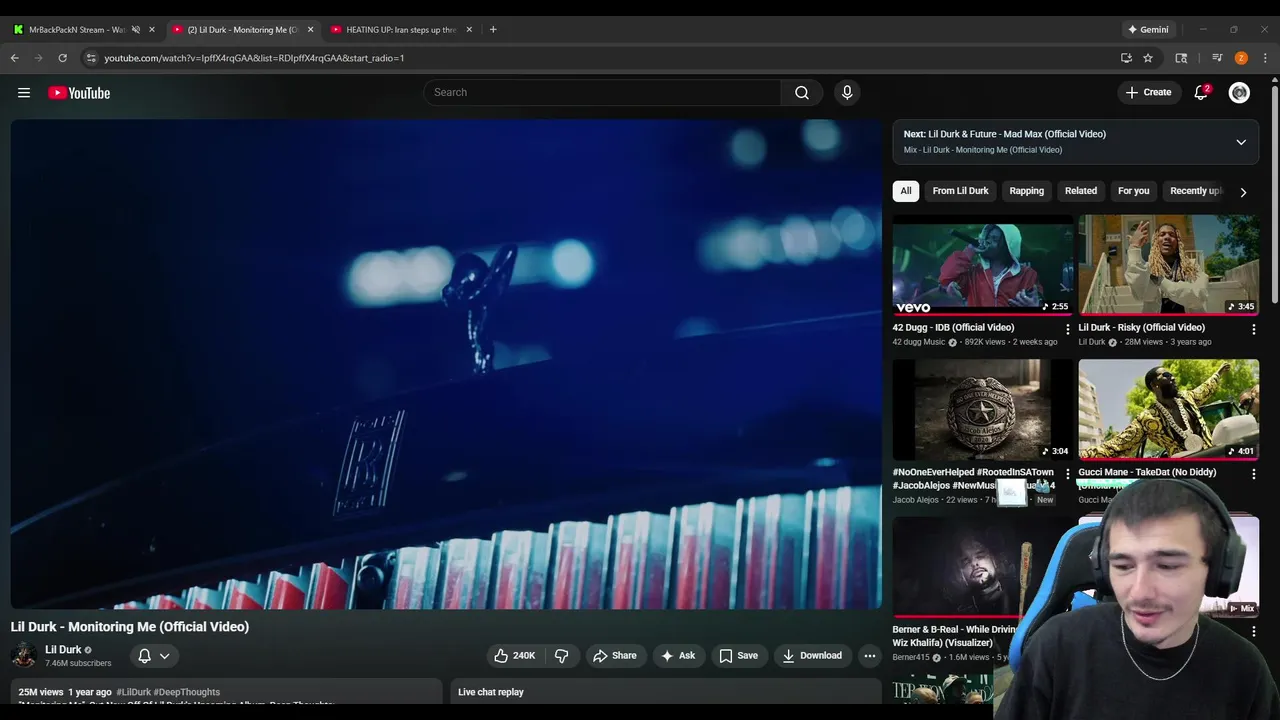Open Lil Durk - Risky video title

tap(1141, 328)
